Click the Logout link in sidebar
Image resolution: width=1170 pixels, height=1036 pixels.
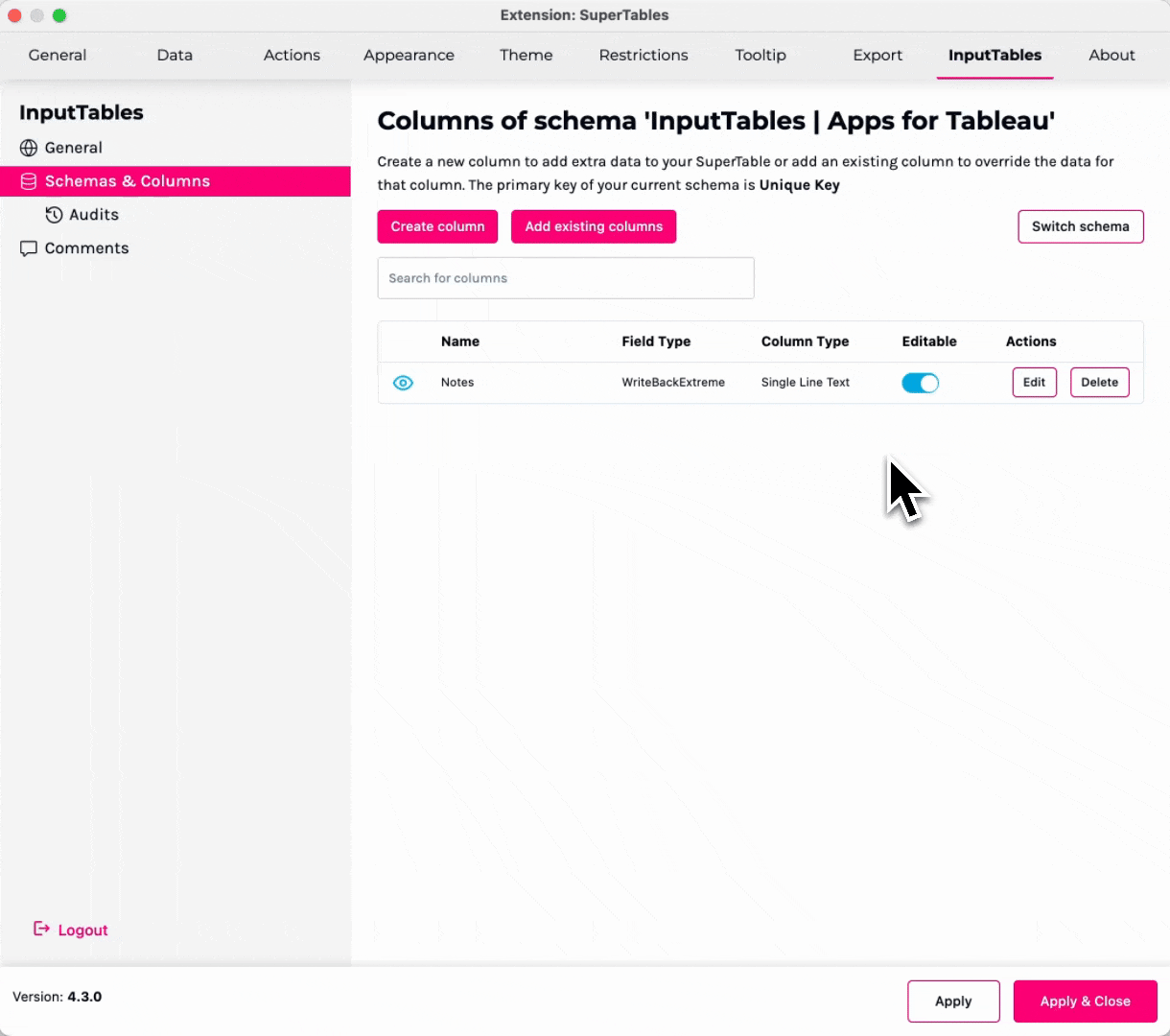82,930
